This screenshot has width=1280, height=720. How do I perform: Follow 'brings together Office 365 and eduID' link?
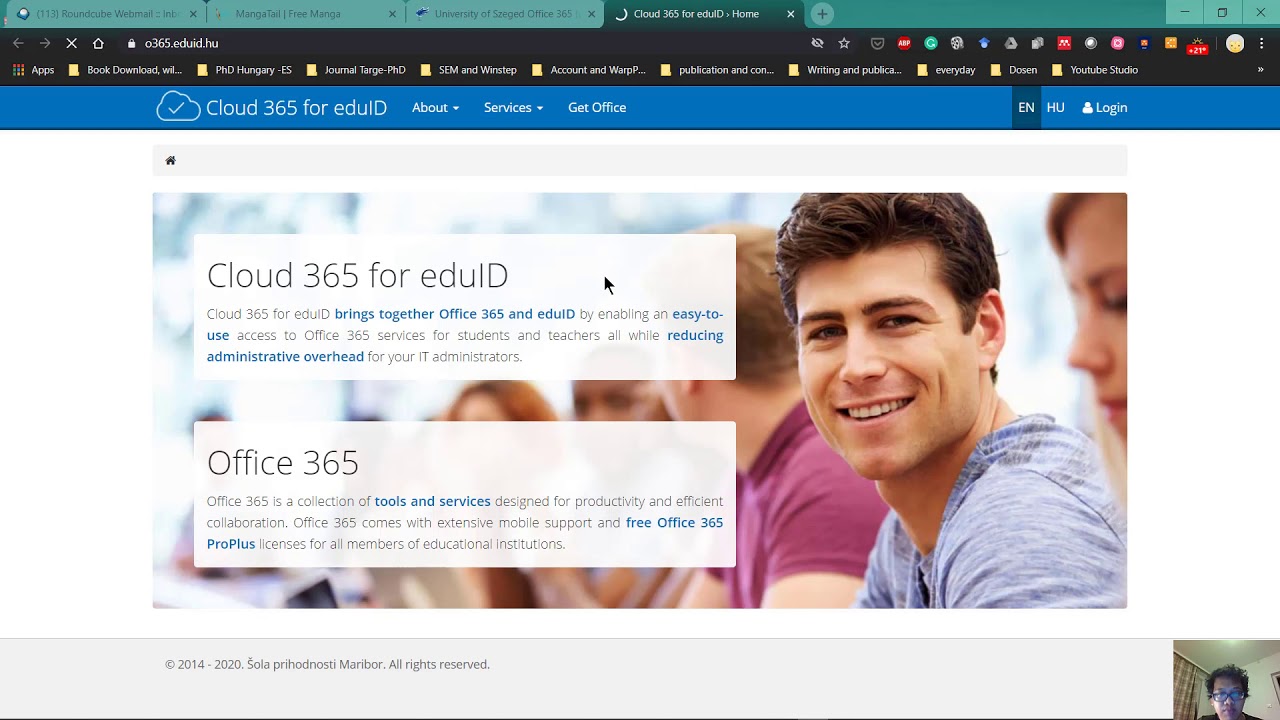pyautogui.click(x=455, y=314)
